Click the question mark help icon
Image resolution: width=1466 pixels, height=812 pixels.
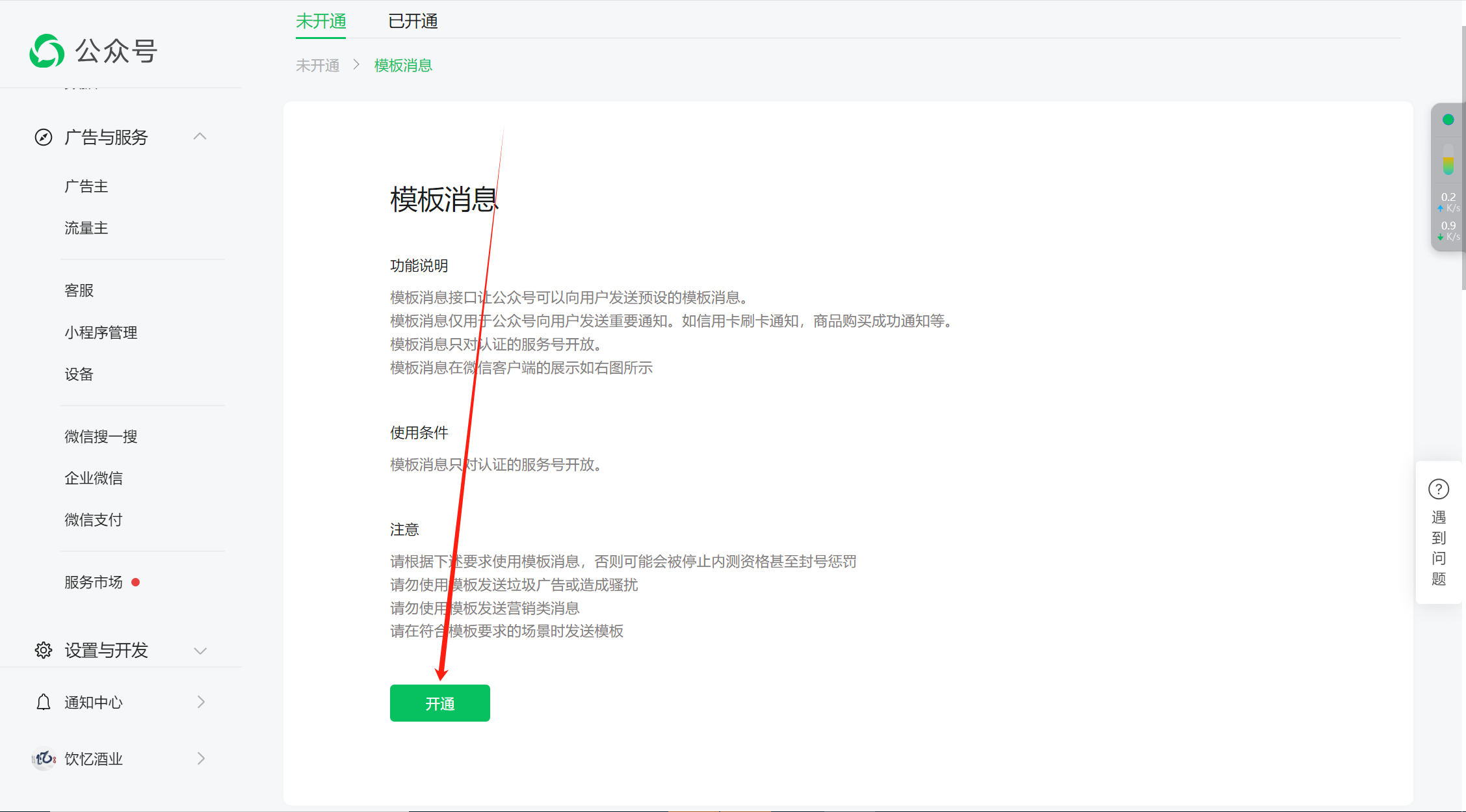click(1438, 489)
